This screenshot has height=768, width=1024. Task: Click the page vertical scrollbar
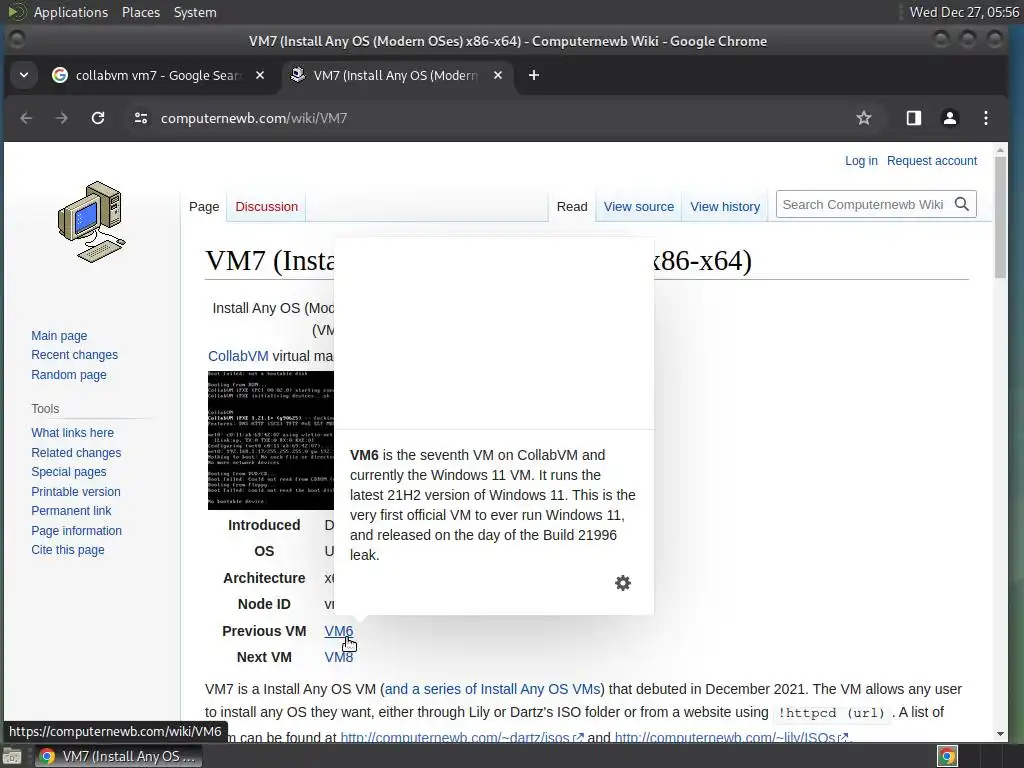(1000, 216)
